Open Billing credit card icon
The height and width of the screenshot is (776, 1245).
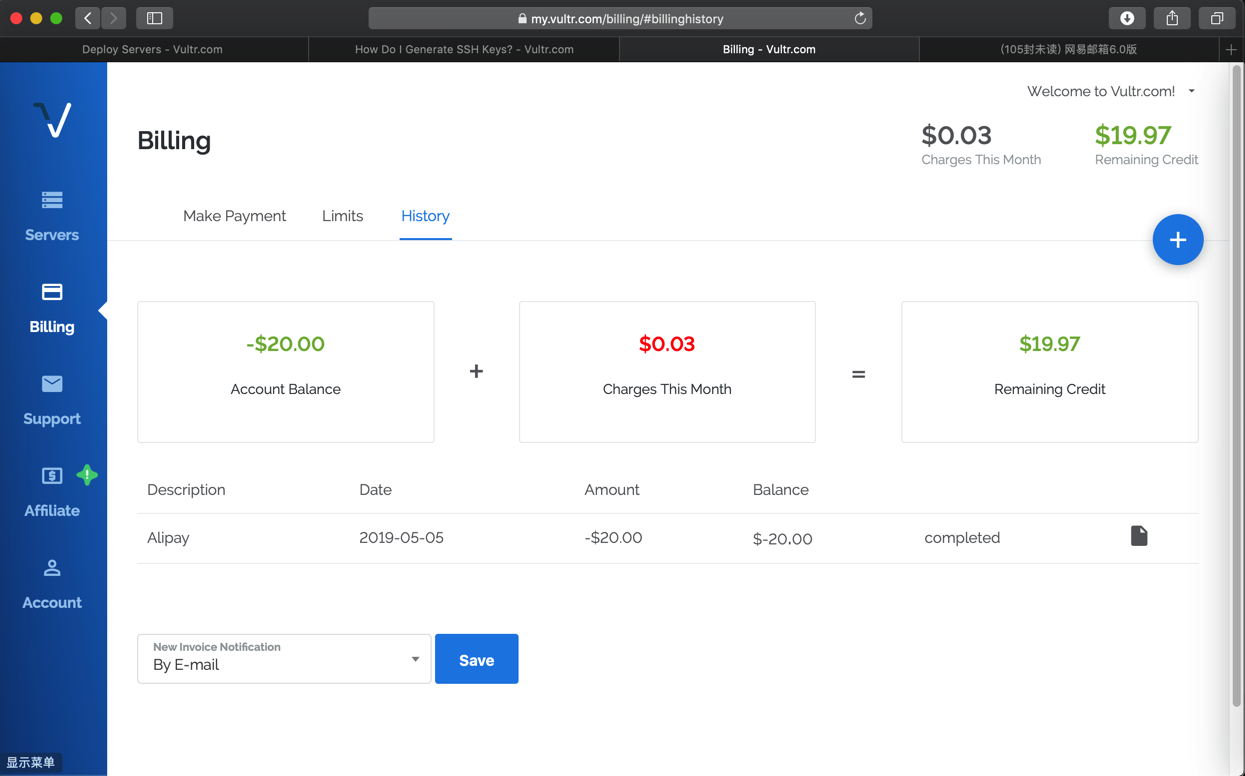[52, 292]
